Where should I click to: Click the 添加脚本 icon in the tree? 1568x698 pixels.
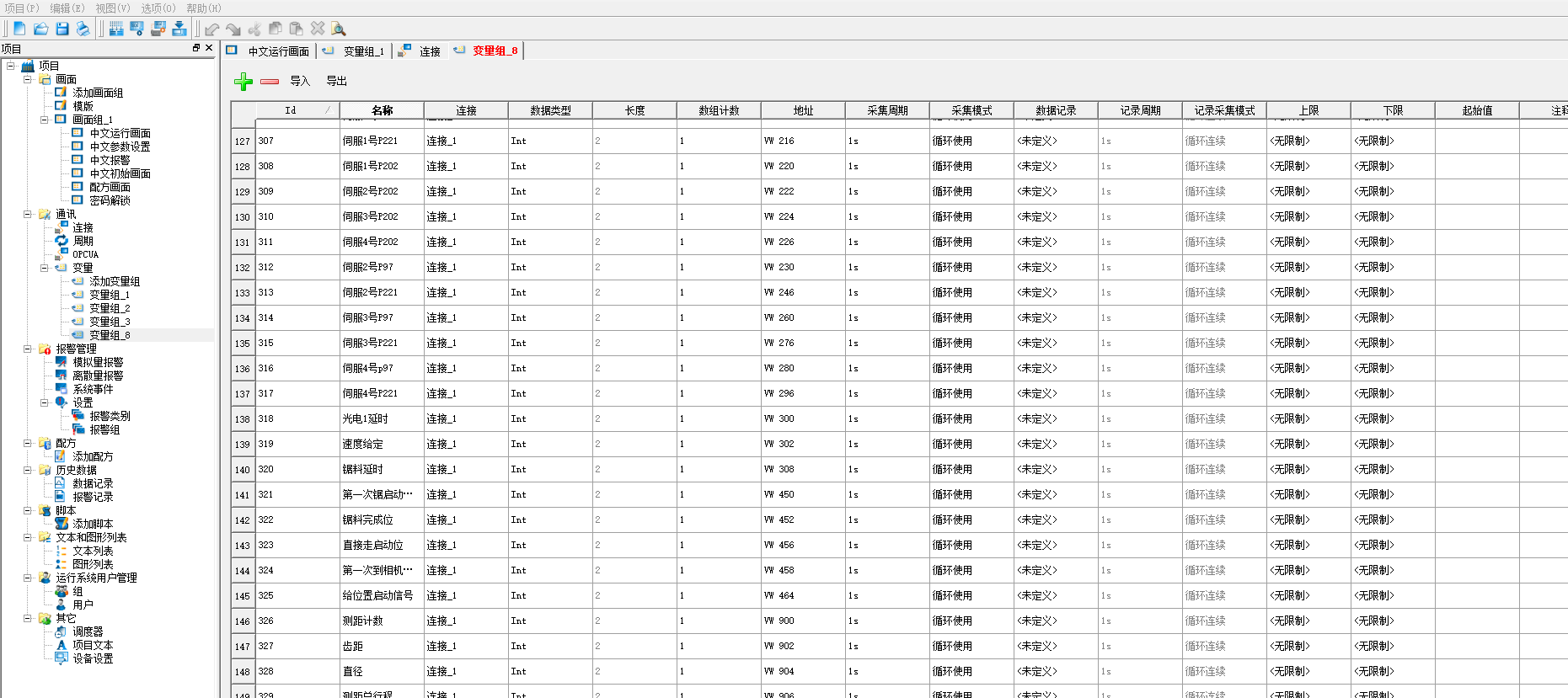coord(62,524)
